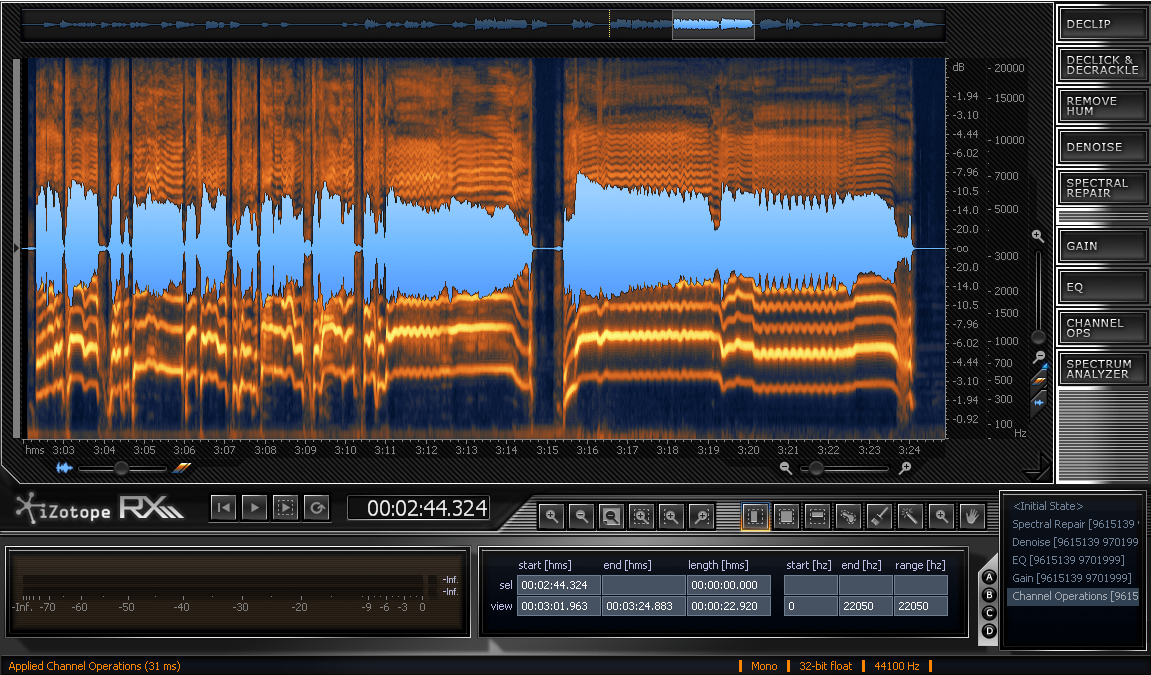Viewport: 1151px width, 675px height.
Task: Click the rewind to start button
Action: pos(223,508)
